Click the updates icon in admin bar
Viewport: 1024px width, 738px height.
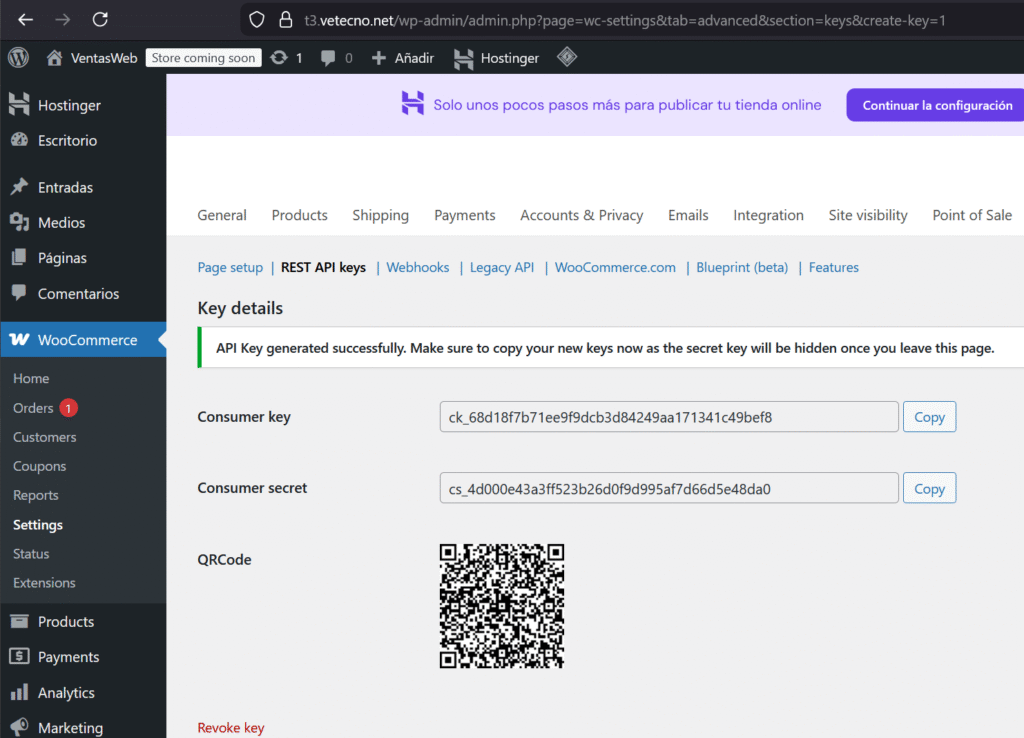279,58
